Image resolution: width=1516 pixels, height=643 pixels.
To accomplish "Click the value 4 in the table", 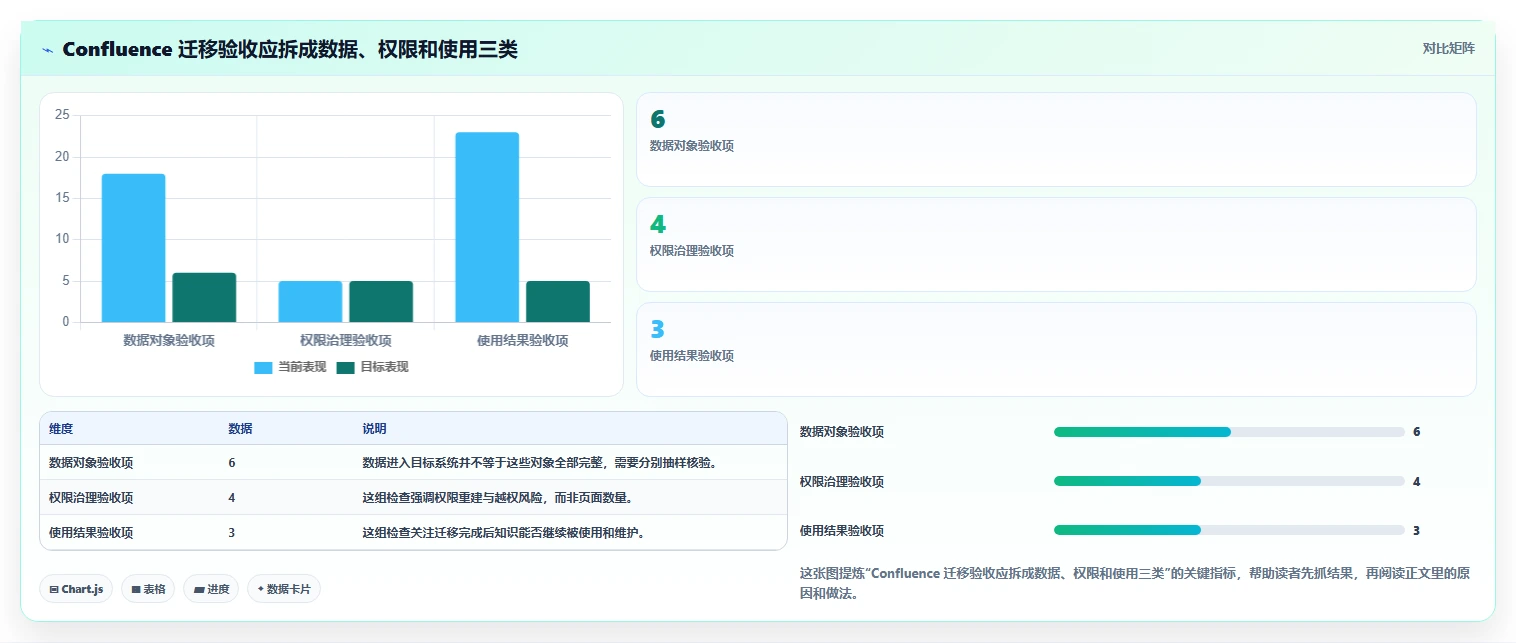I will pos(232,498).
